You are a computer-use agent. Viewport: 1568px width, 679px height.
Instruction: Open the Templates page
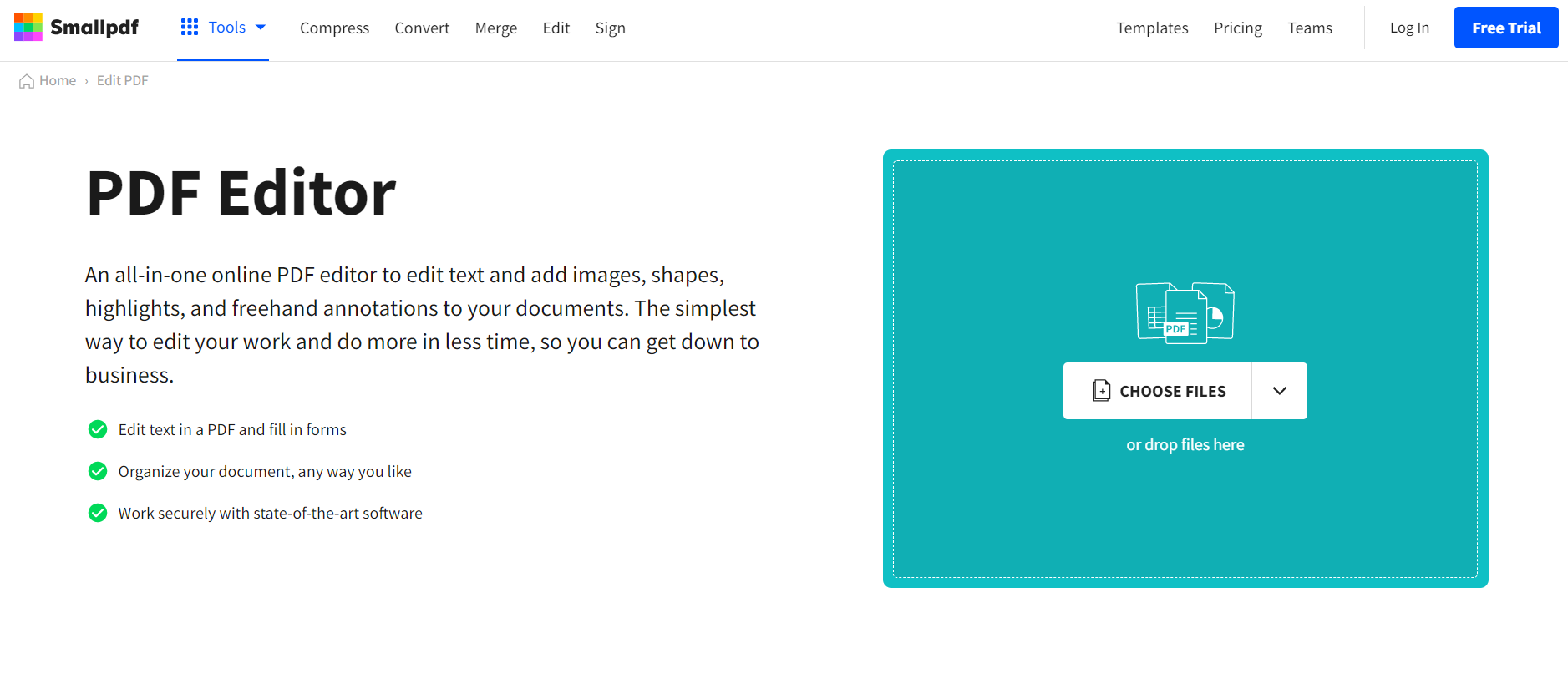pos(1152,28)
